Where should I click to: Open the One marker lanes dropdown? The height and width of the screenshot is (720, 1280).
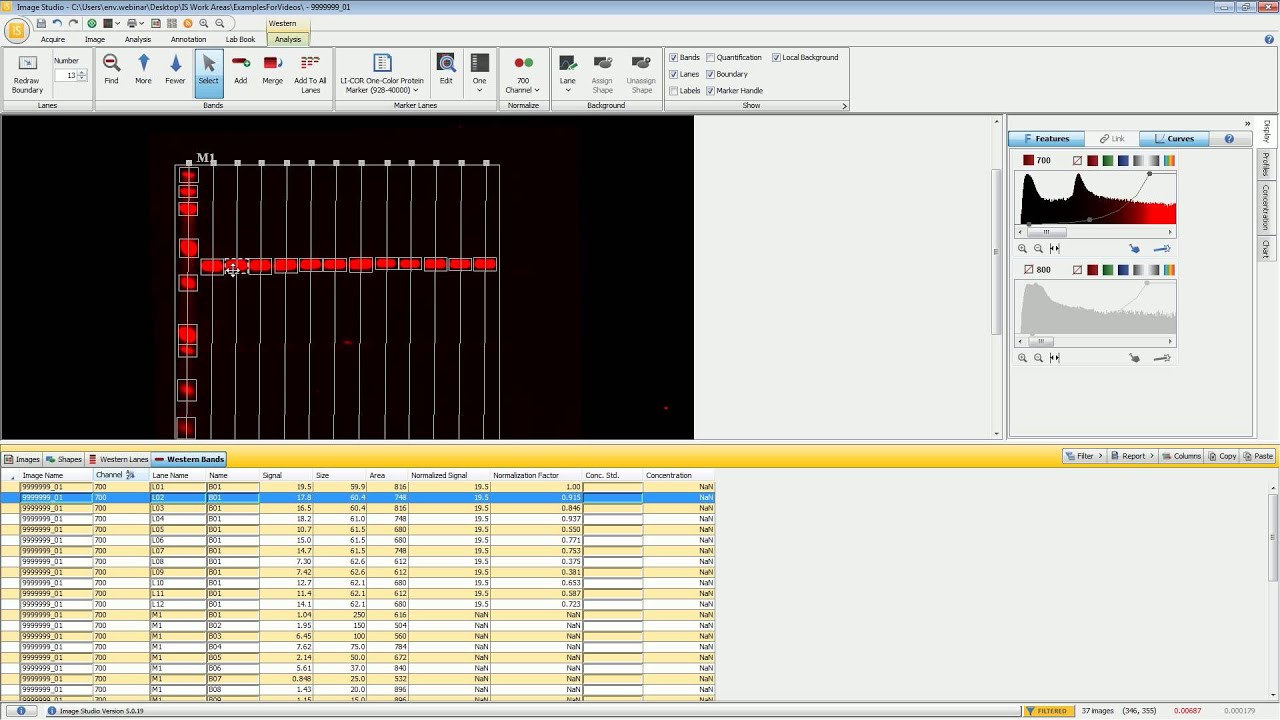pos(479,74)
